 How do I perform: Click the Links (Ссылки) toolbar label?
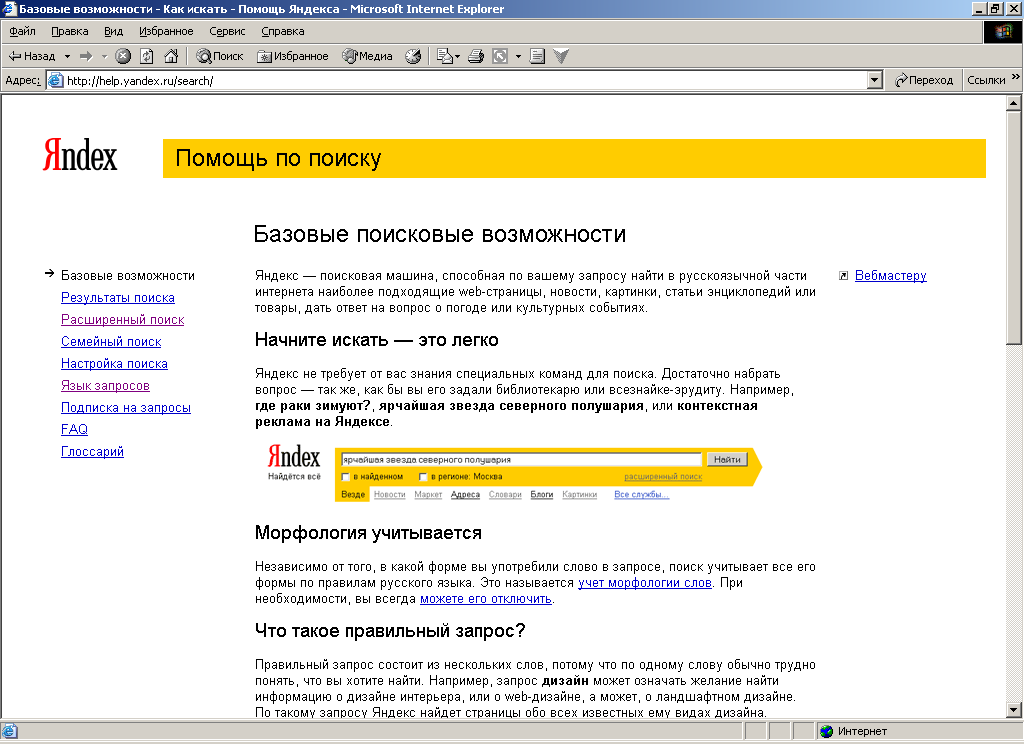tap(986, 80)
